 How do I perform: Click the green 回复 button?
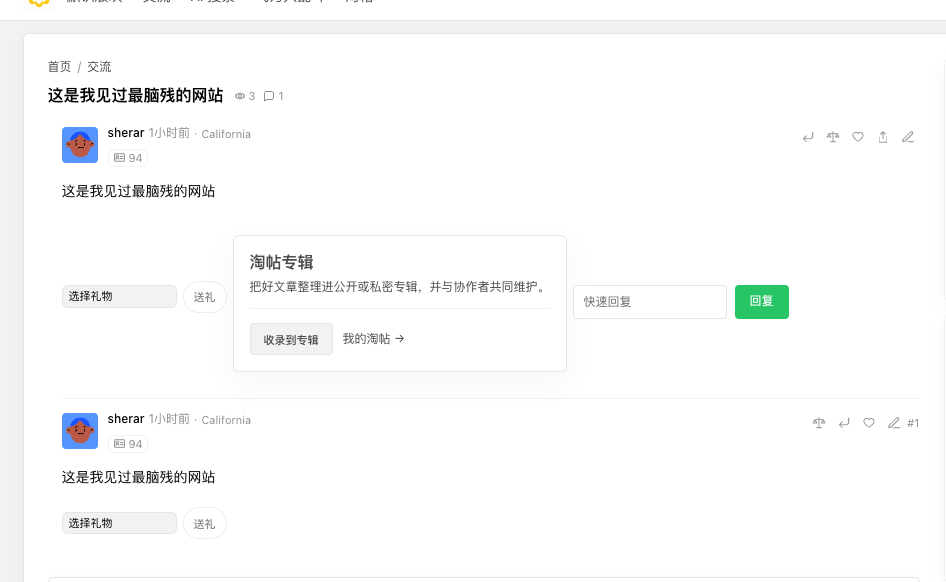point(761,302)
